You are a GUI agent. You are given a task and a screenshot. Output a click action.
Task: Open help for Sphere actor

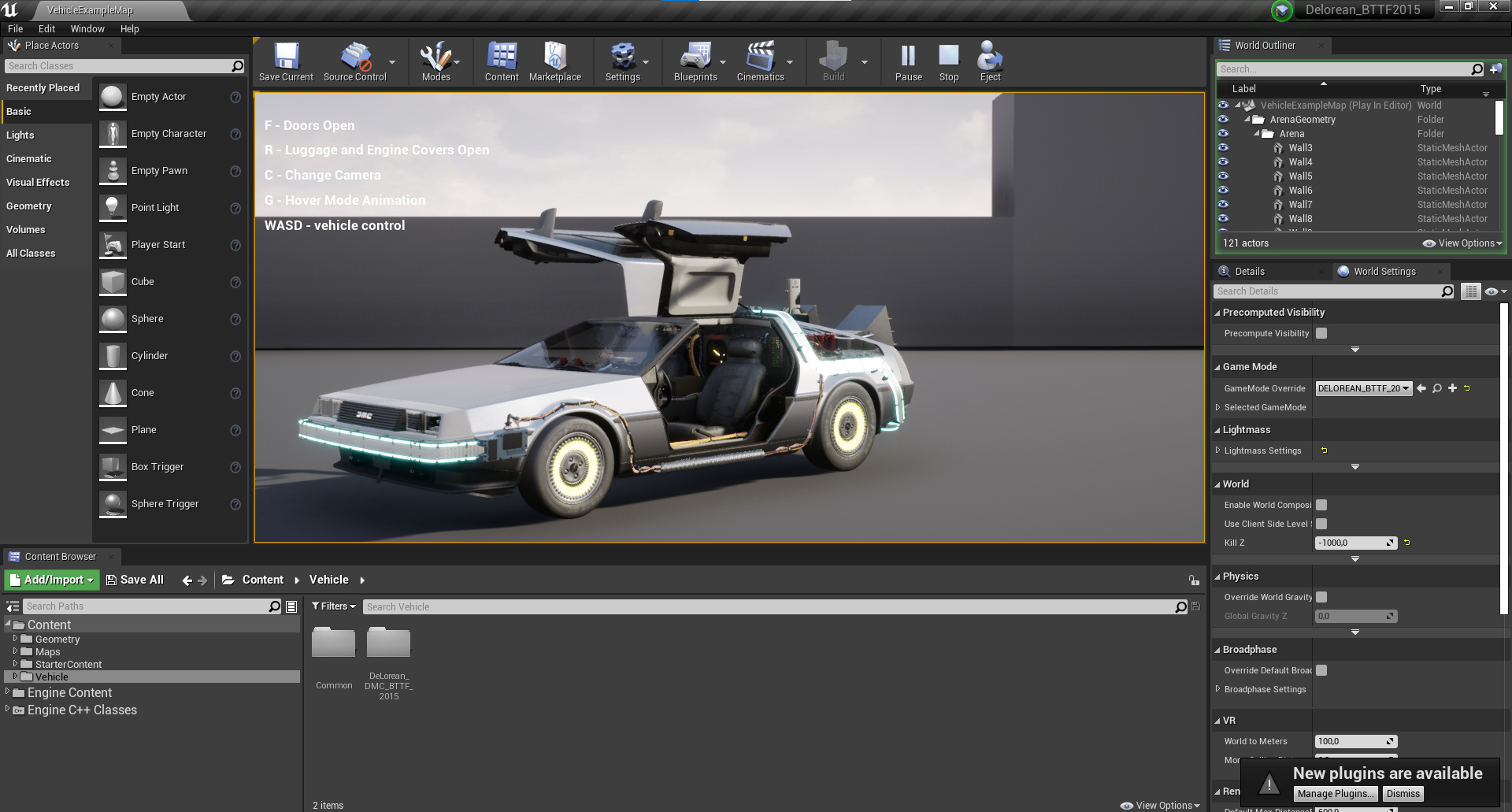[235, 319]
